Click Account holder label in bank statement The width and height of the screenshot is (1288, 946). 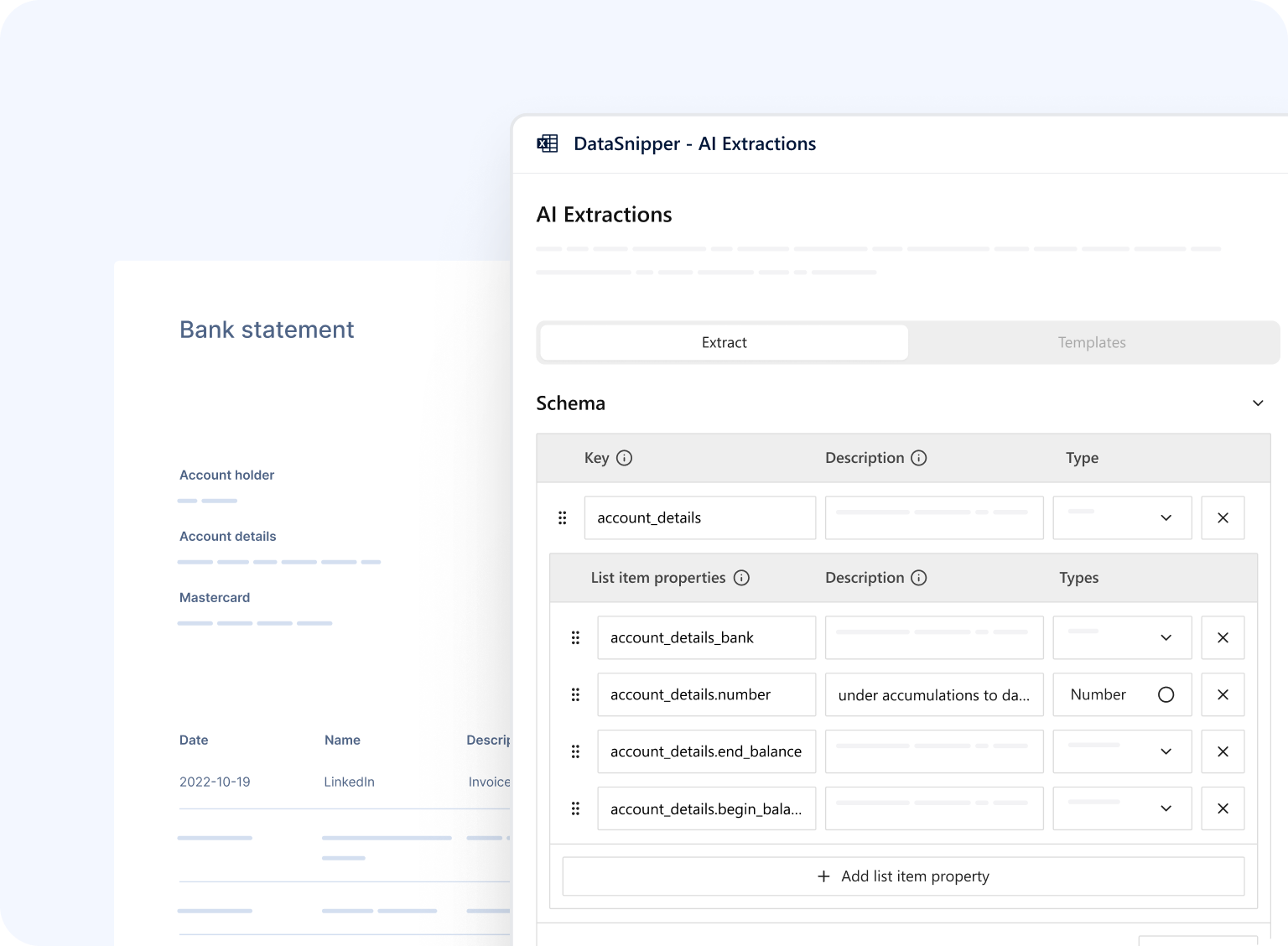point(226,475)
